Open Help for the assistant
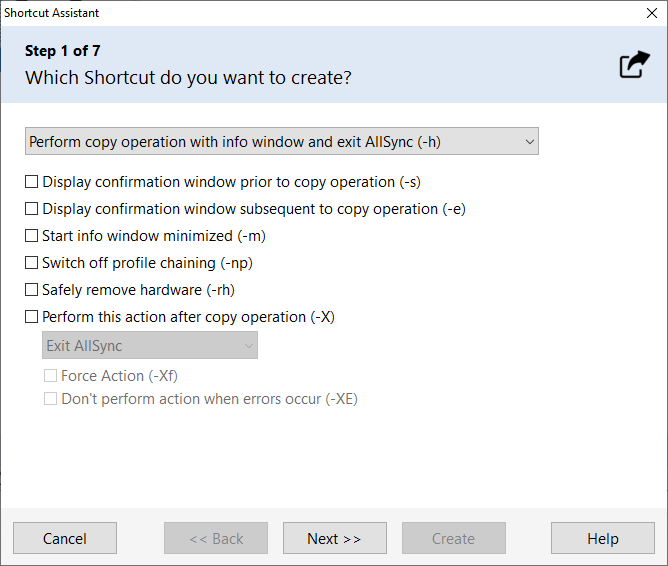The image size is (668, 566). tap(603, 539)
